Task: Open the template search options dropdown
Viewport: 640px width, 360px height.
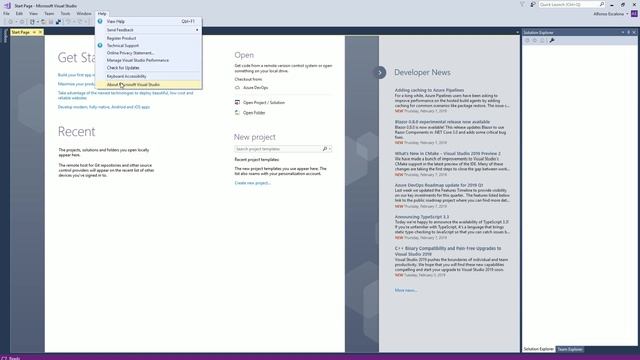Action: pyautogui.click(x=330, y=149)
